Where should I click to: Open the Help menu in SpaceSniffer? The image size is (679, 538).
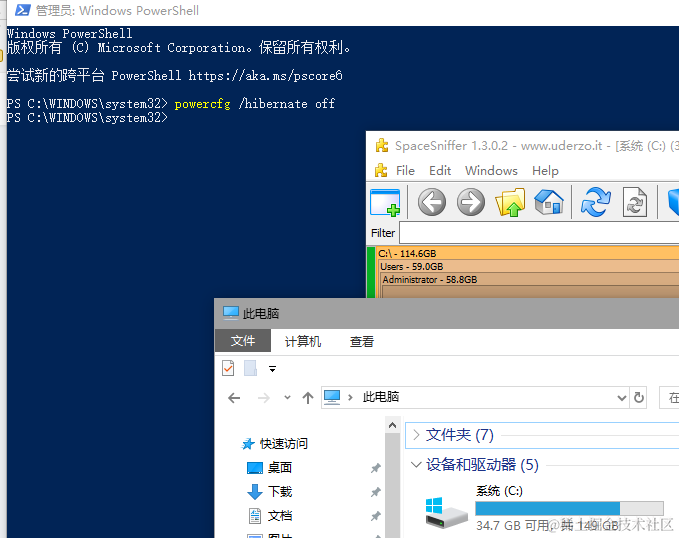545,170
